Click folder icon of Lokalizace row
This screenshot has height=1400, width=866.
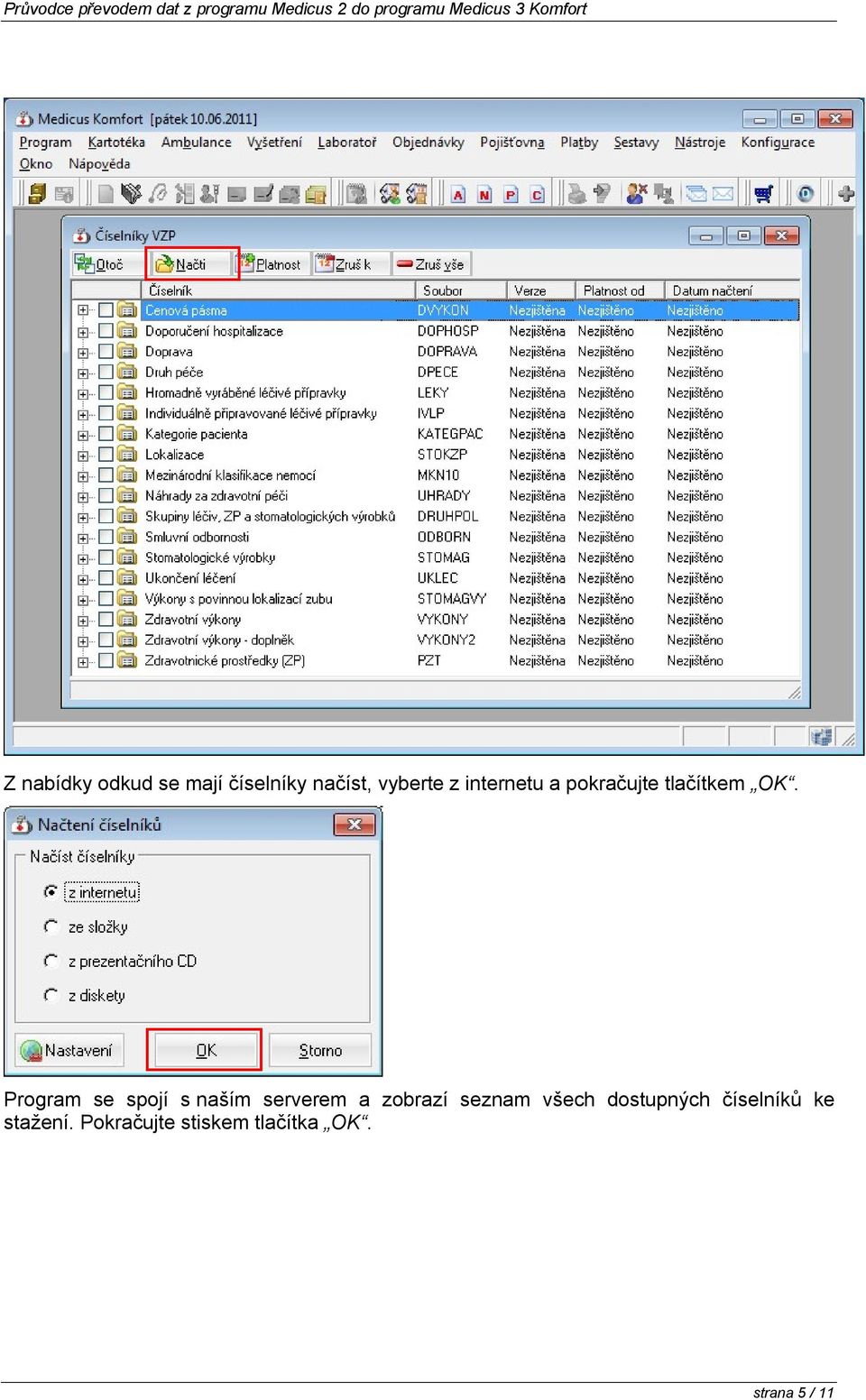[127, 455]
